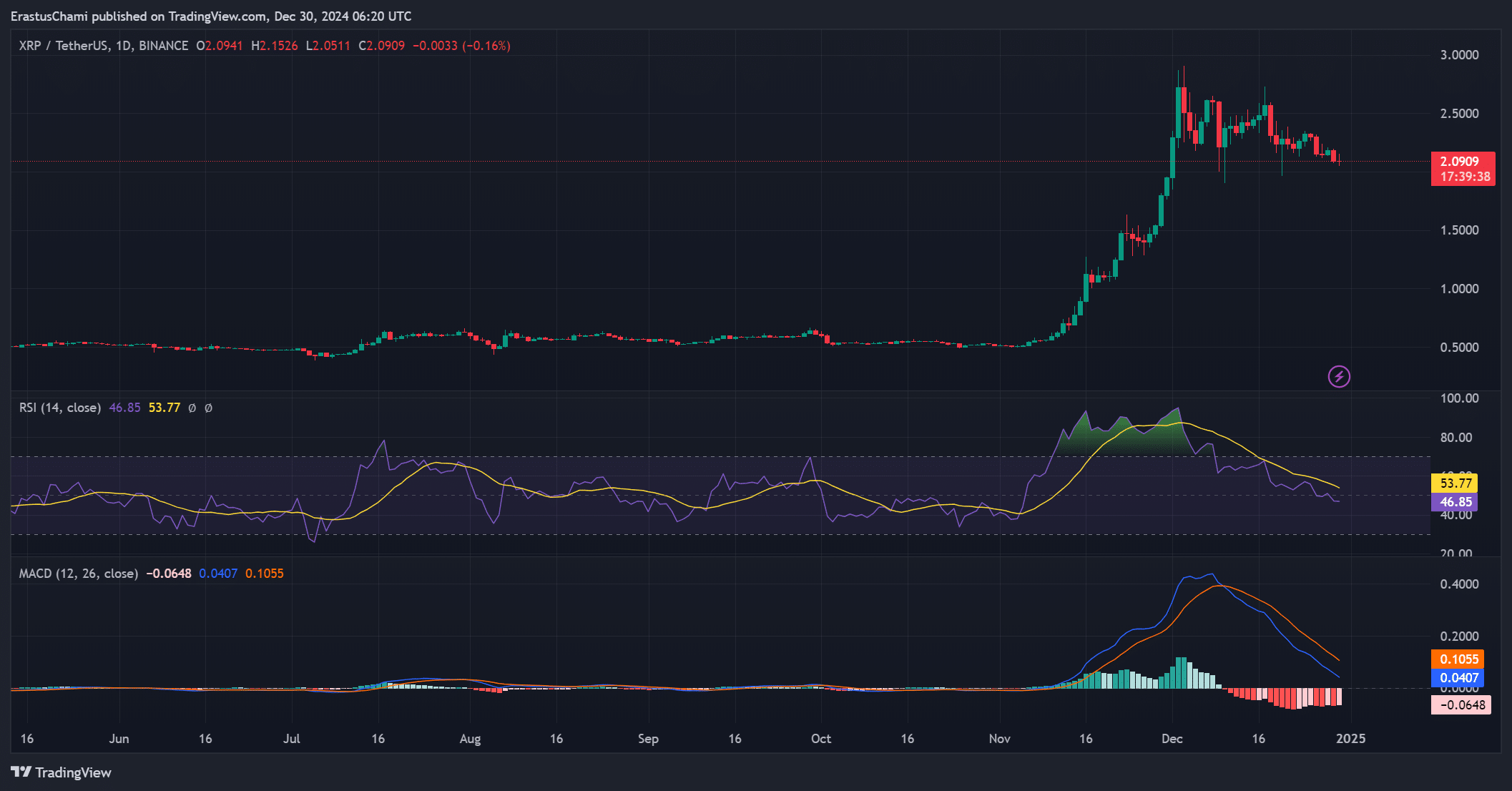Click the Oct label on time axis
Viewport: 1512px width, 791px height.
pyautogui.click(x=821, y=739)
